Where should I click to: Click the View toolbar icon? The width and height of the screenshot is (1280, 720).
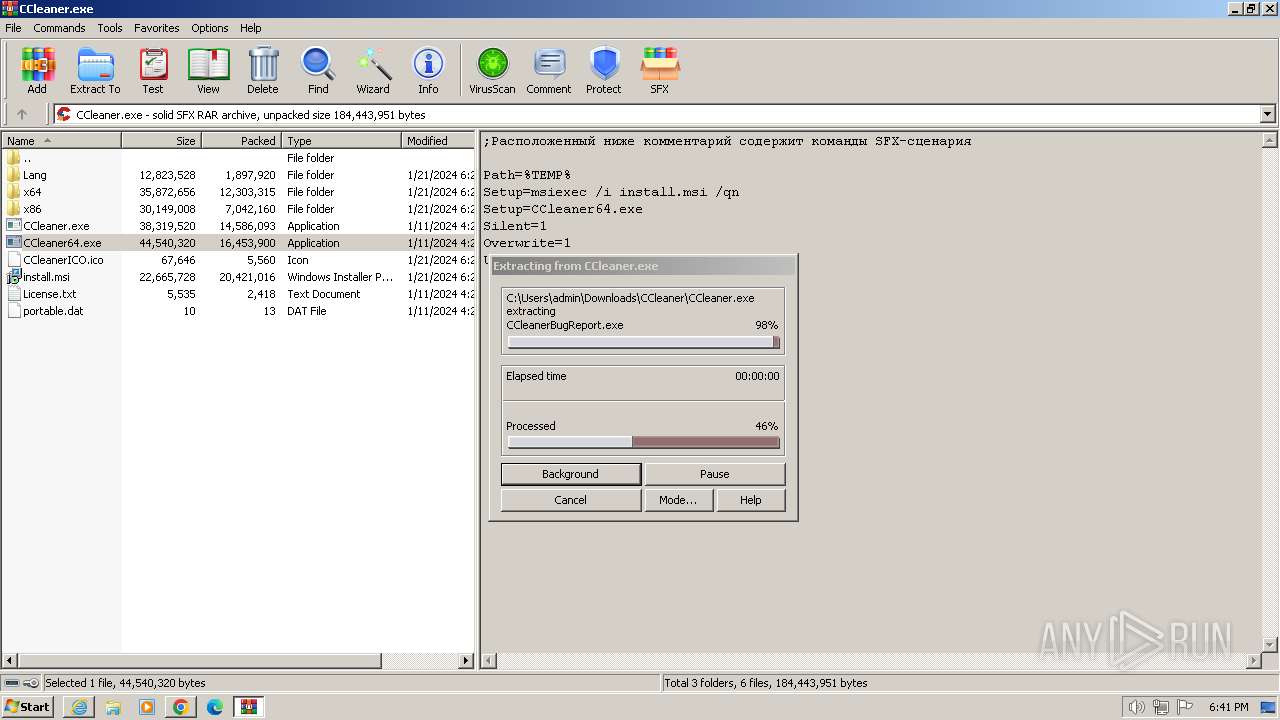click(x=208, y=71)
